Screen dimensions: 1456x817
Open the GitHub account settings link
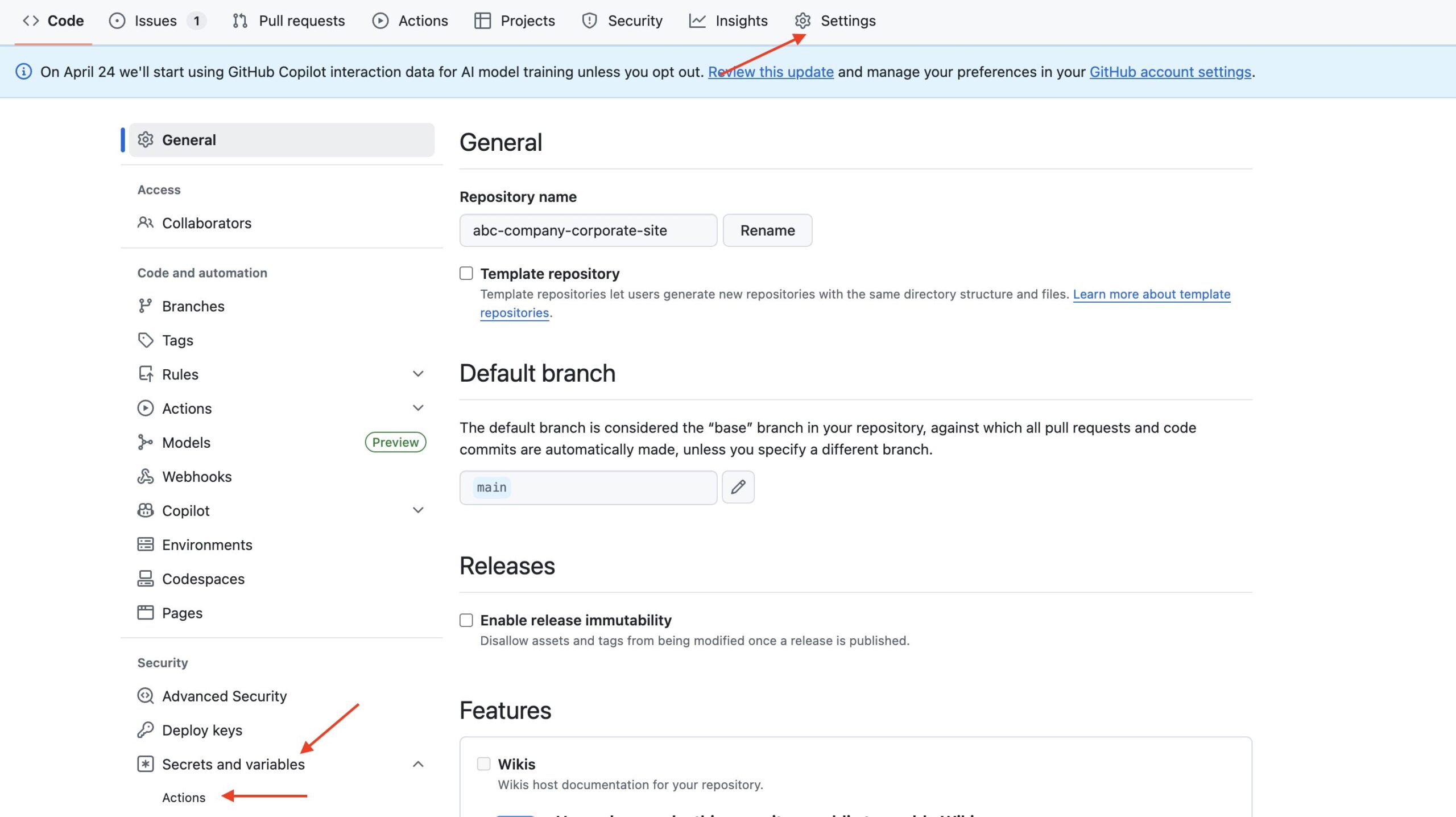click(x=1170, y=72)
